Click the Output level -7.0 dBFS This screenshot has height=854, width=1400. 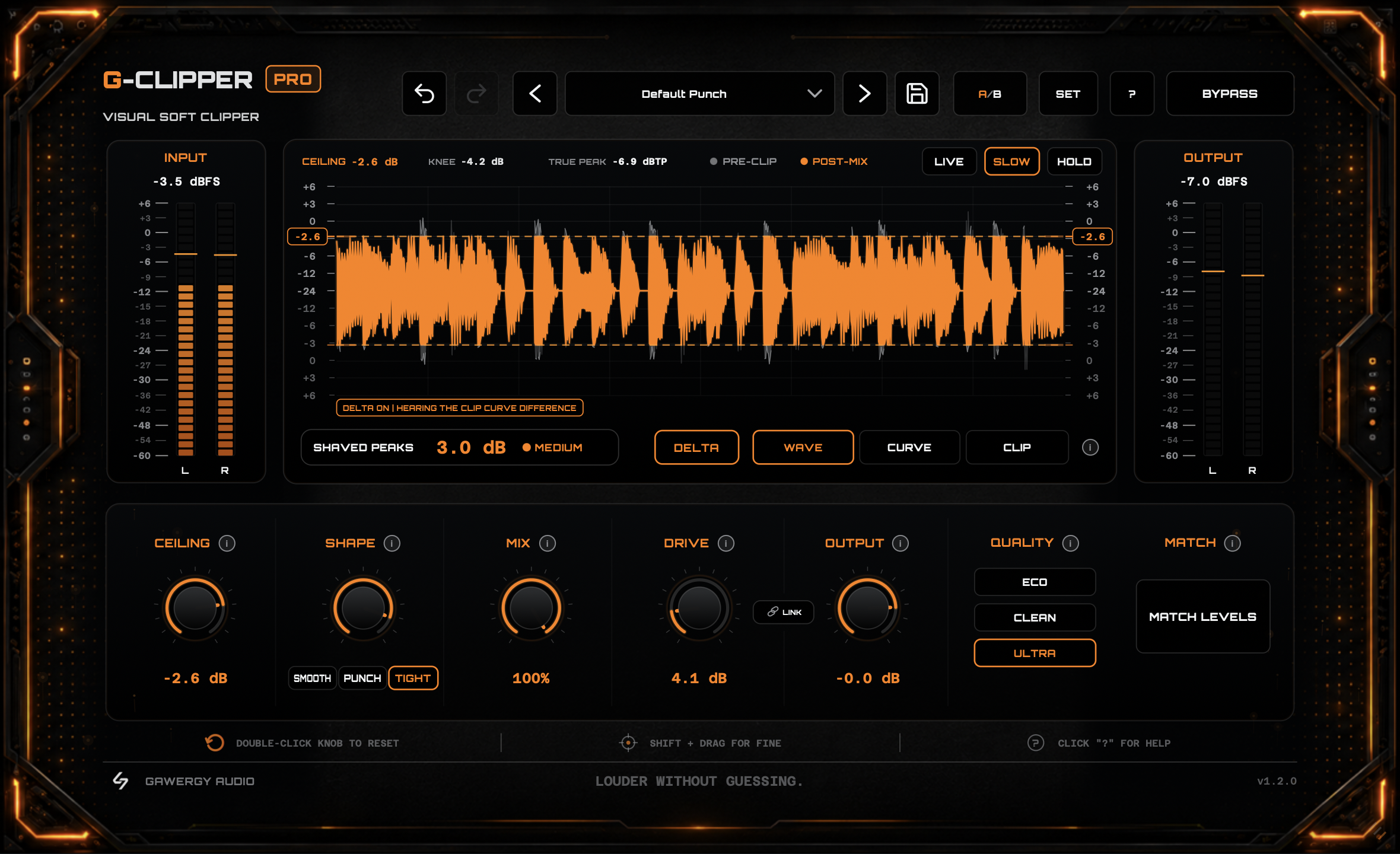click(1214, 181)
